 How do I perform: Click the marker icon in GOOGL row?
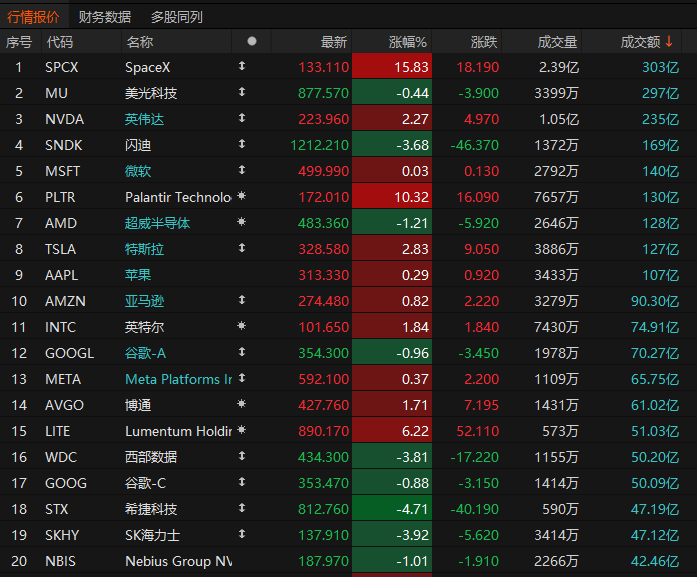tap(242, 352)
